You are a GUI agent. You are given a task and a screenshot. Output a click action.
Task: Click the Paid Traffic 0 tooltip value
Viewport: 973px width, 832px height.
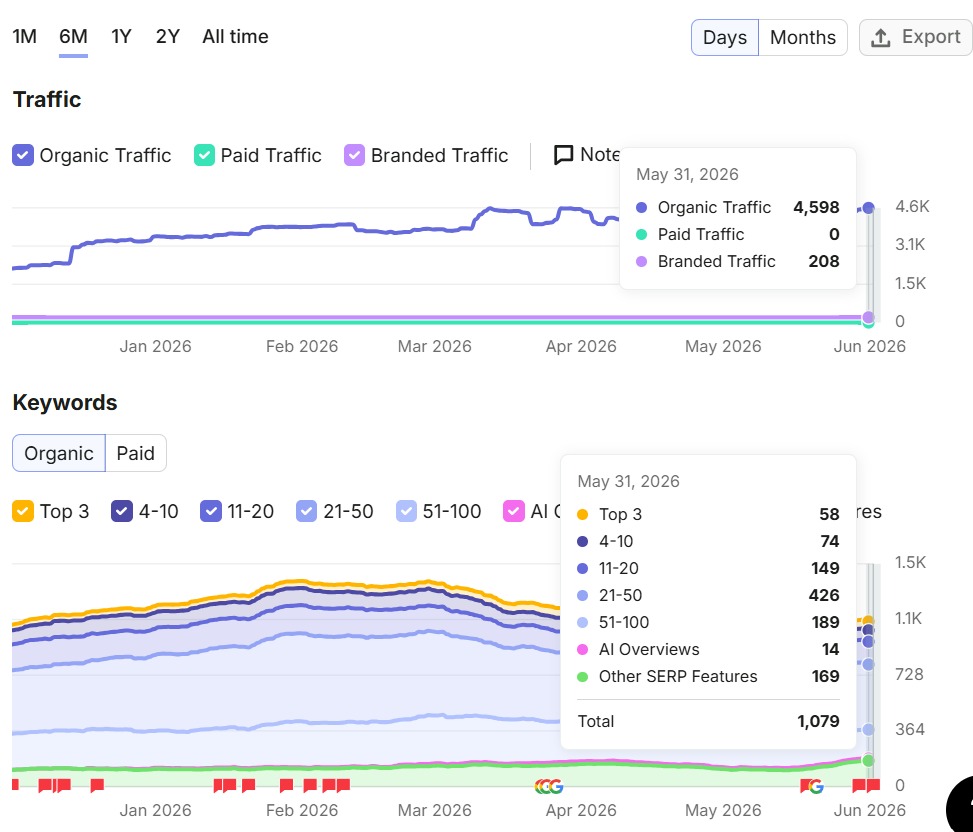pyautogui.click(x=834, y=234)
